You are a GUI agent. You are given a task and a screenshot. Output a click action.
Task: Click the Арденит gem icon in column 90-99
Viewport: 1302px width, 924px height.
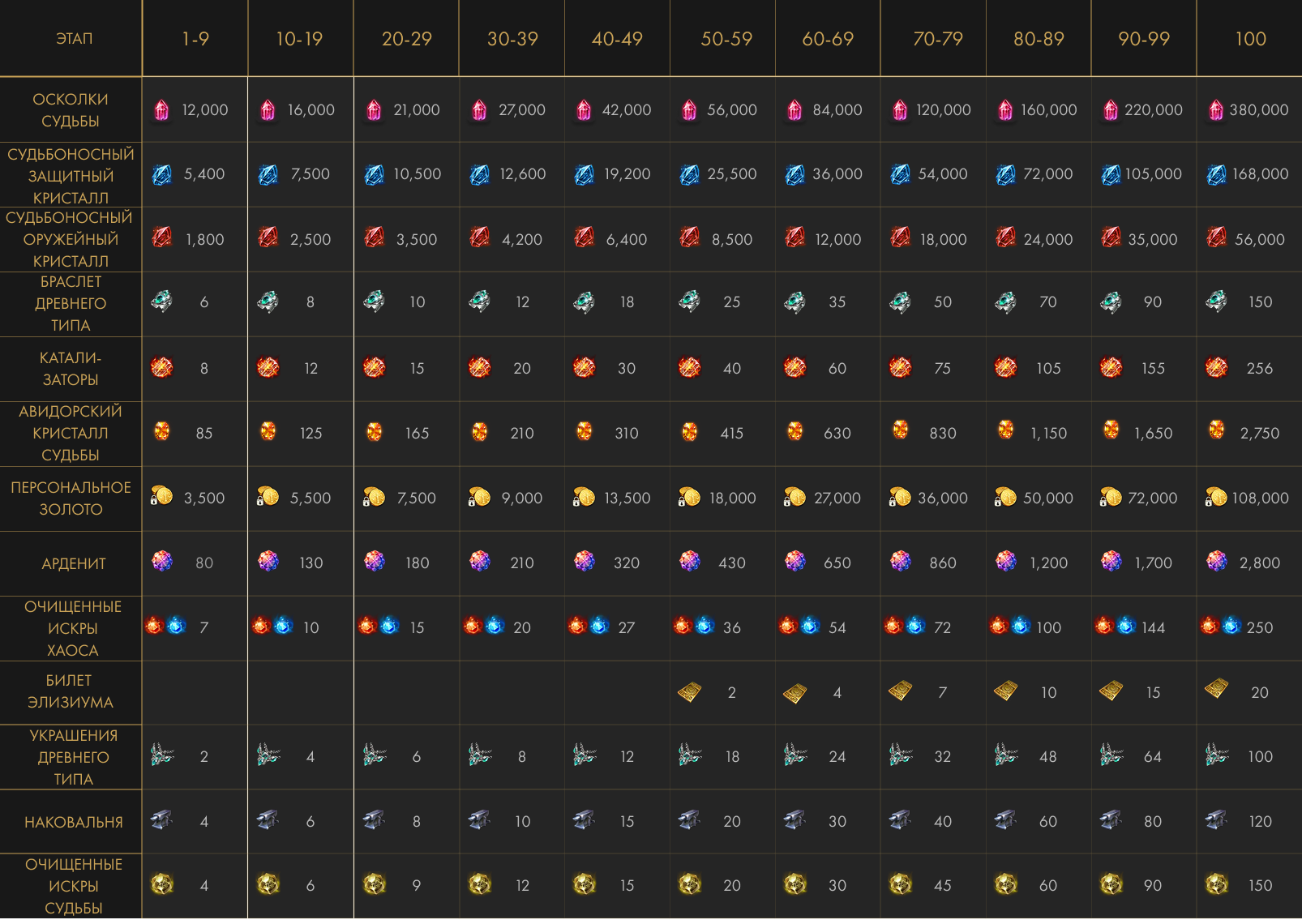tap(1111, 561)
